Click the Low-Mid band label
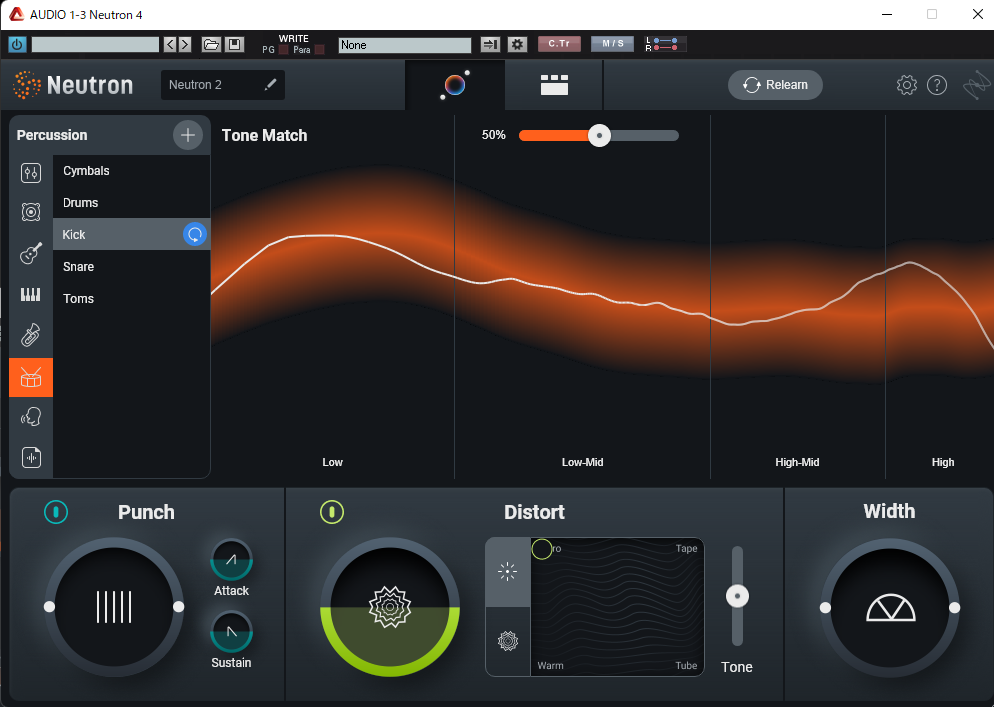The height and width of the screenshot is (707, 994). tap(582, 462)
